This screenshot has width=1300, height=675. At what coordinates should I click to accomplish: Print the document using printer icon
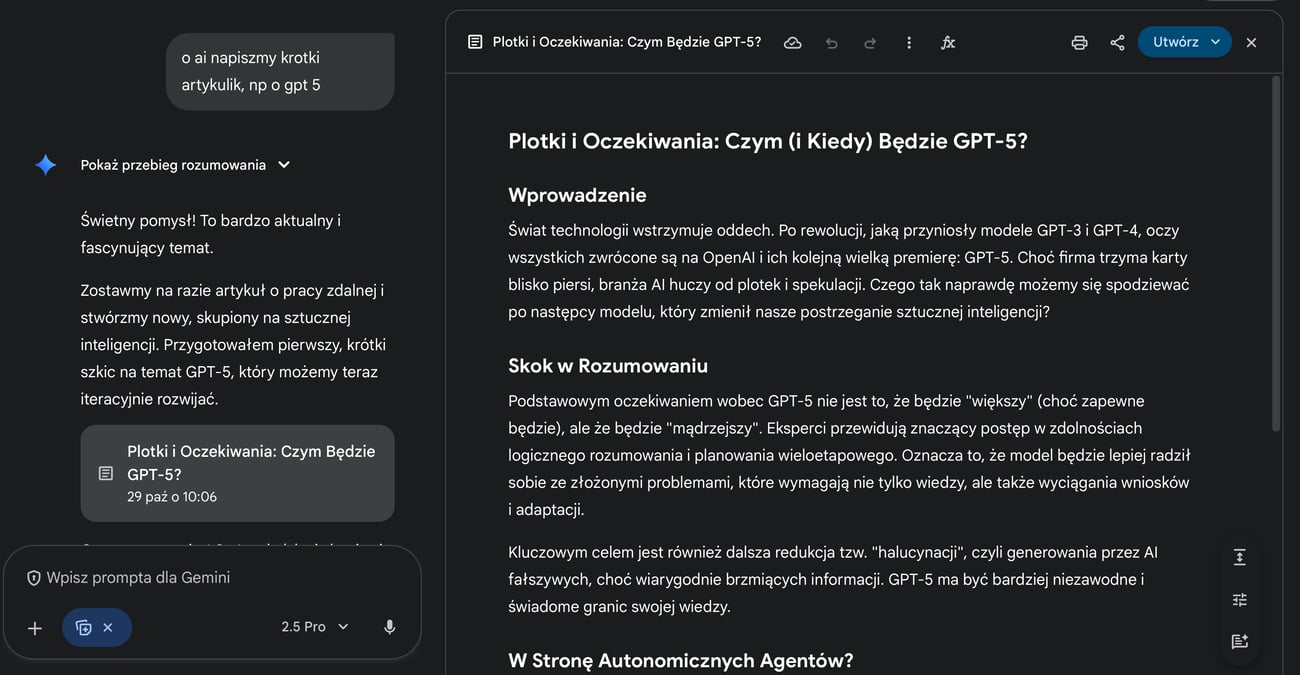pyautogui.click(x=1079, y=42)
